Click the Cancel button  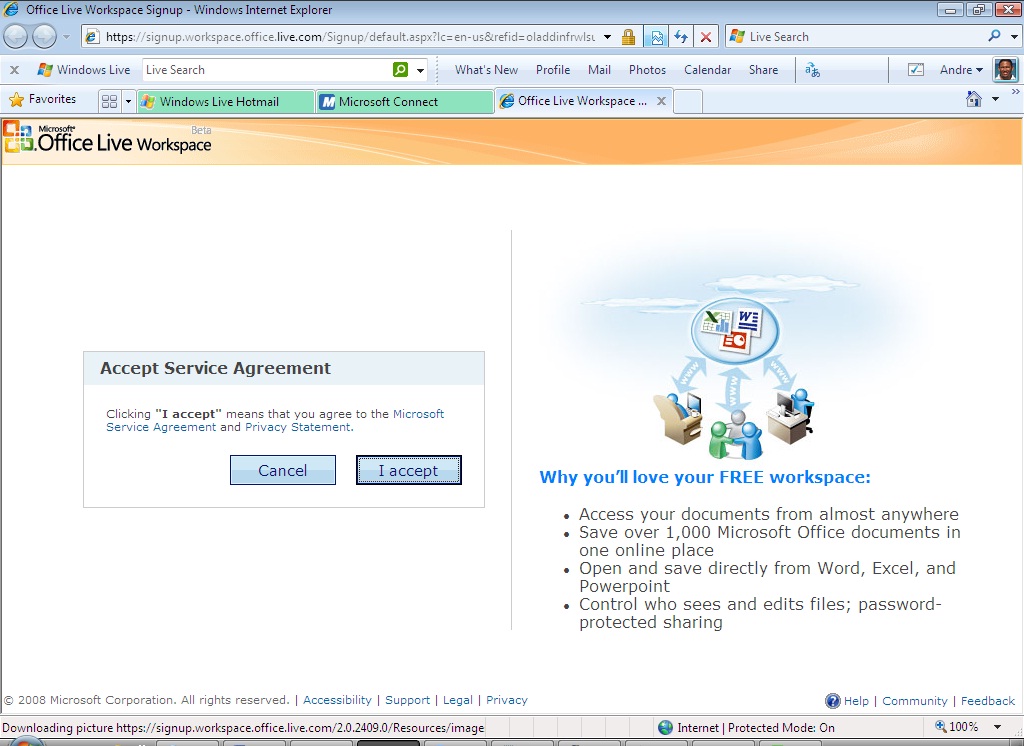[x=283, y=470]
